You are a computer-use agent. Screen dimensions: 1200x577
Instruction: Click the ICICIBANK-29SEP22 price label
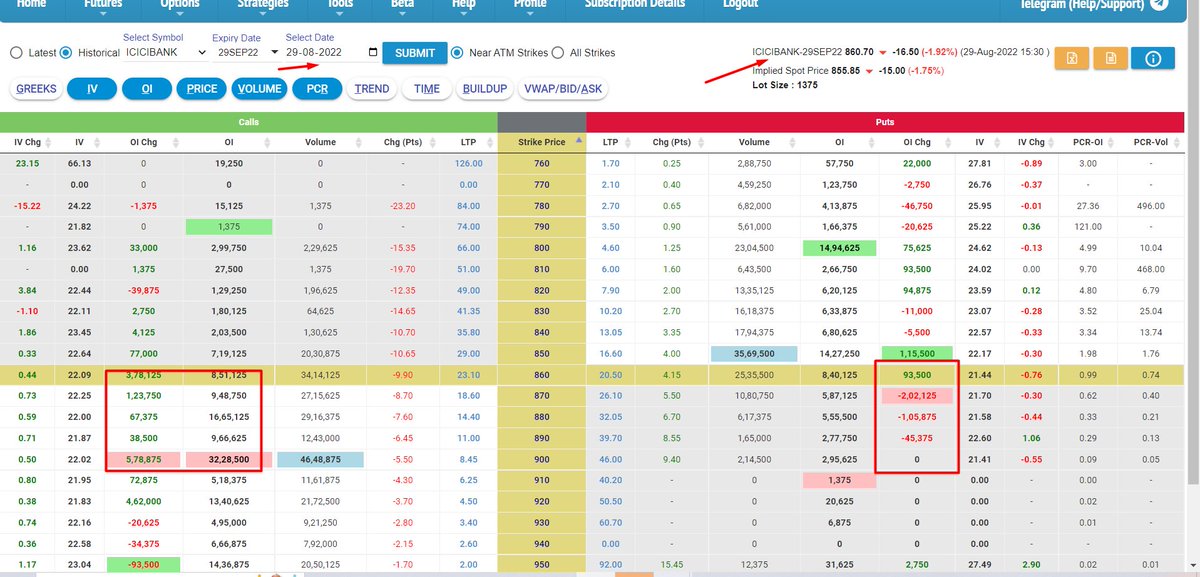[797, 50]
